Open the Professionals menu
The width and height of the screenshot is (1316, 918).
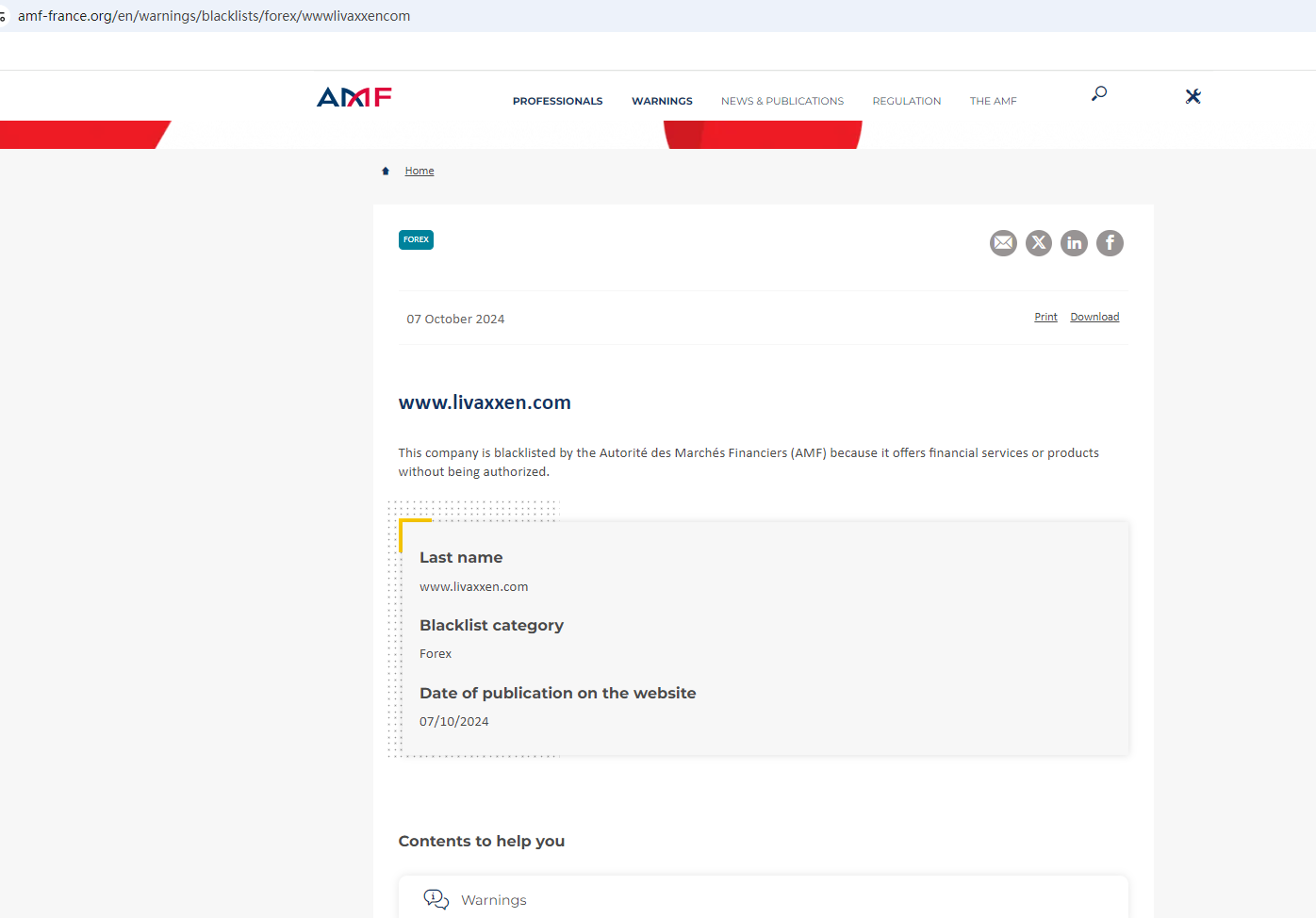tap(558, 101)
